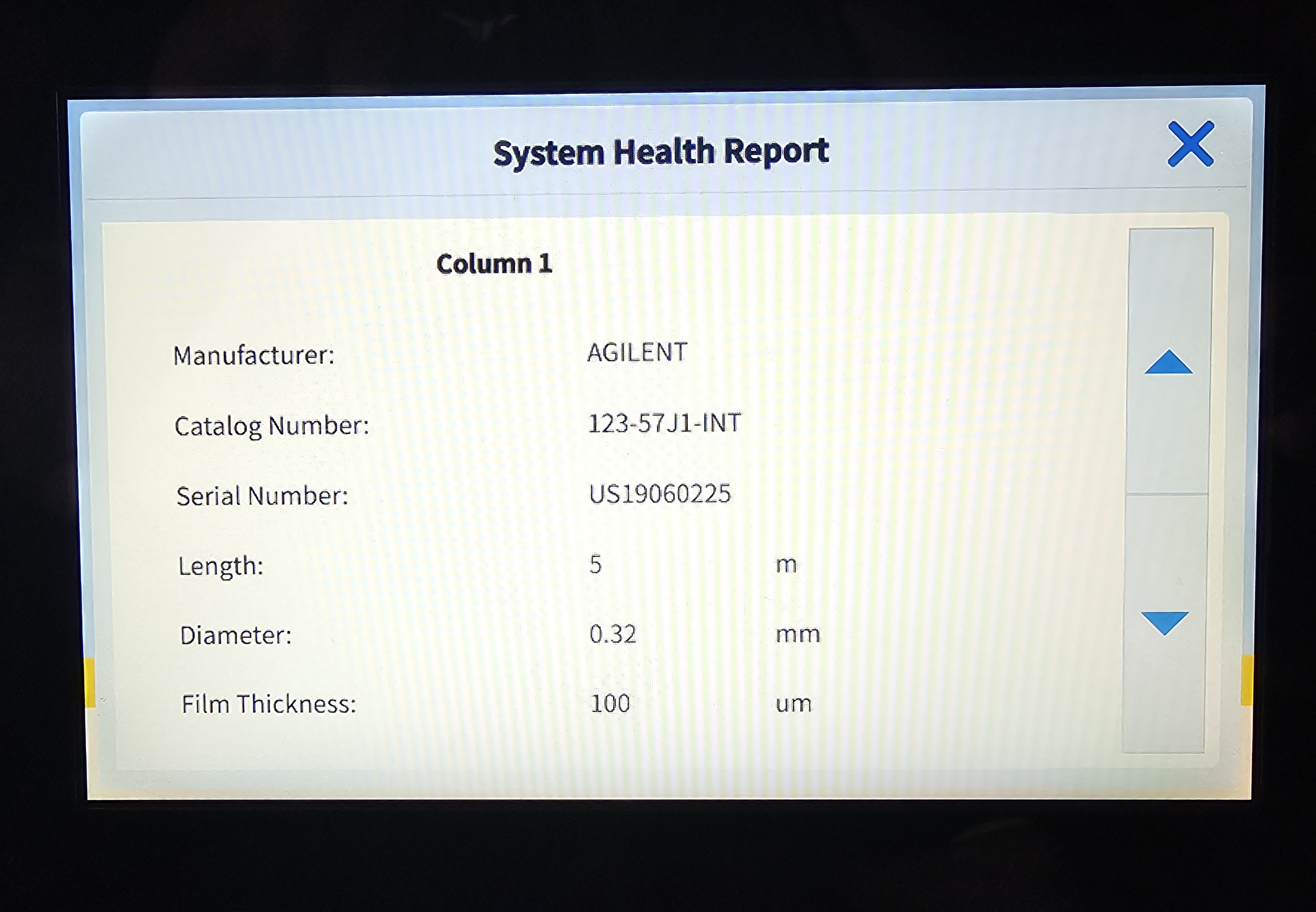The width and height of the screenshot is (1316, 912).
Task: Click the AGILENT manufacturer value
Action: [x=637, y=352]
